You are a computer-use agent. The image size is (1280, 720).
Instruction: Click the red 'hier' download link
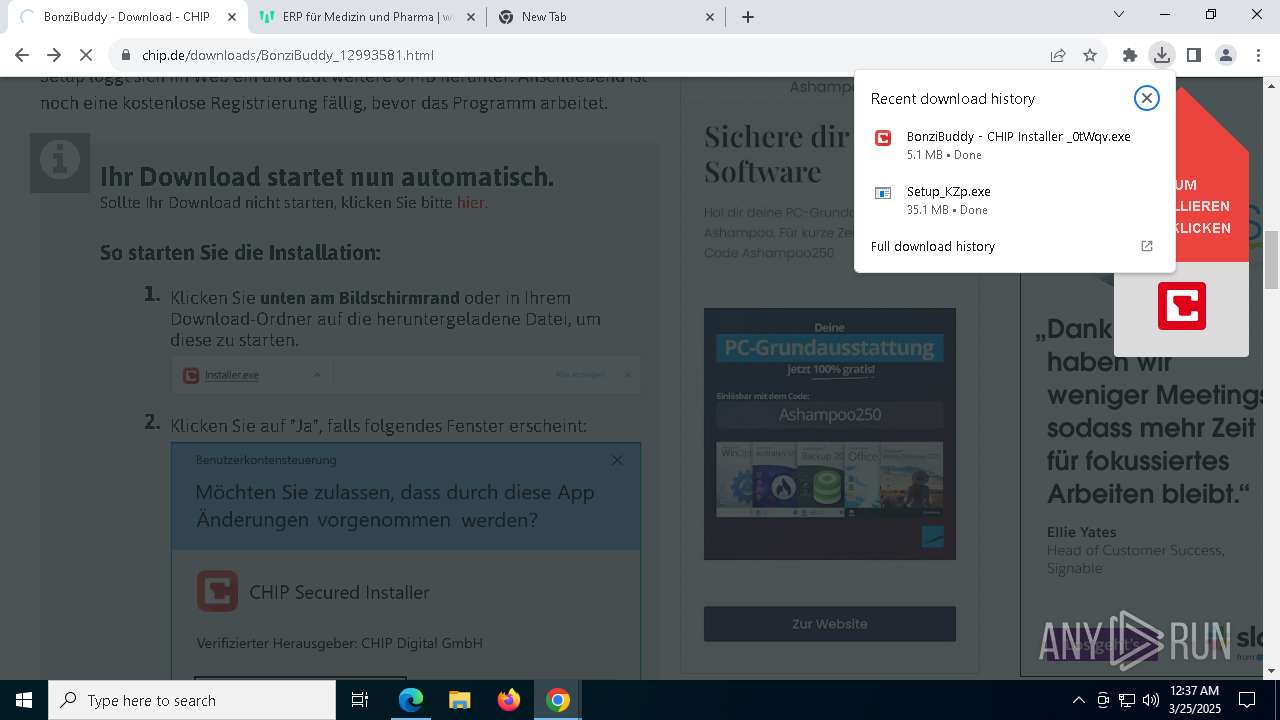pos(470,203)
